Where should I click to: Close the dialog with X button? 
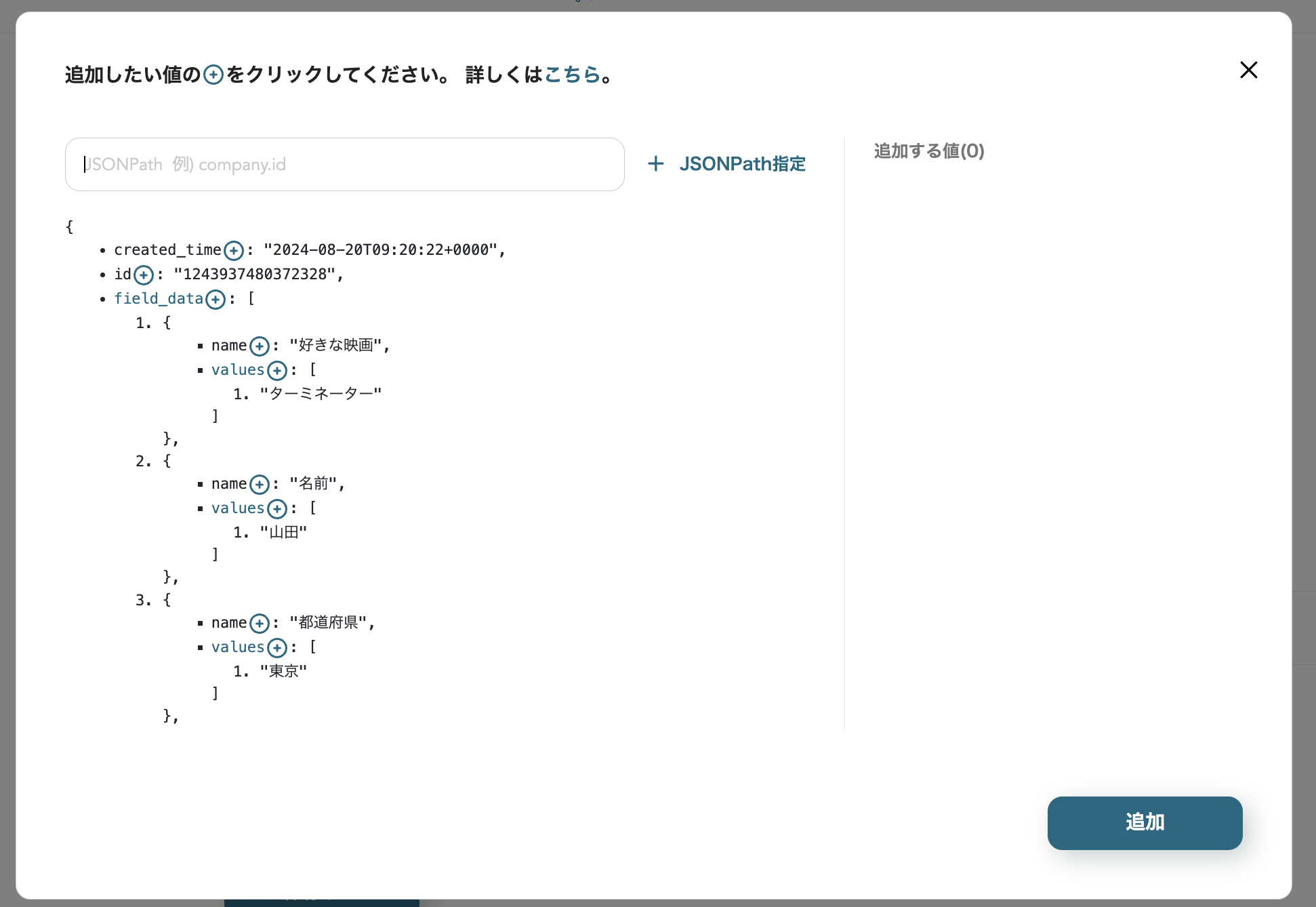pos(1248,70)
